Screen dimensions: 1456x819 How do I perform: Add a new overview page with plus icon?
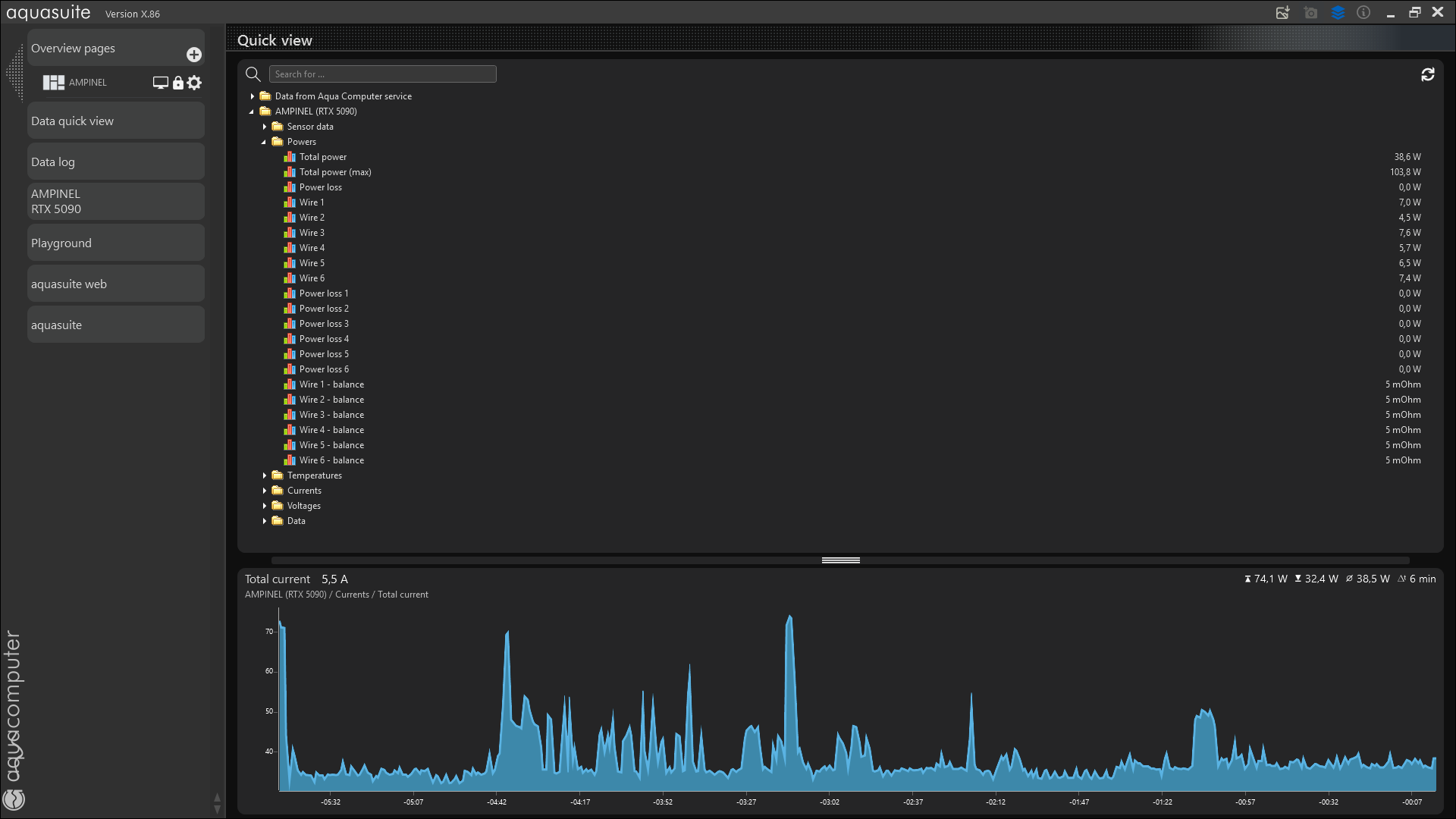194,55
